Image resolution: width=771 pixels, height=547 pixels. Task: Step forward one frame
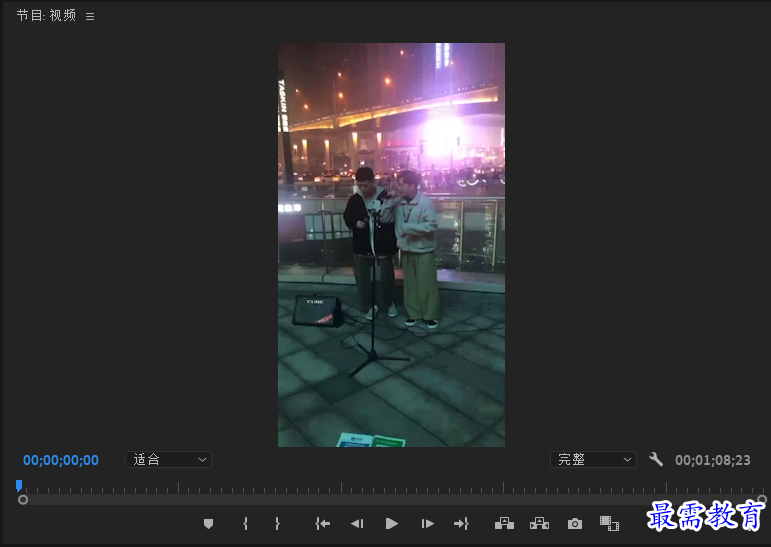pos(427,524)
